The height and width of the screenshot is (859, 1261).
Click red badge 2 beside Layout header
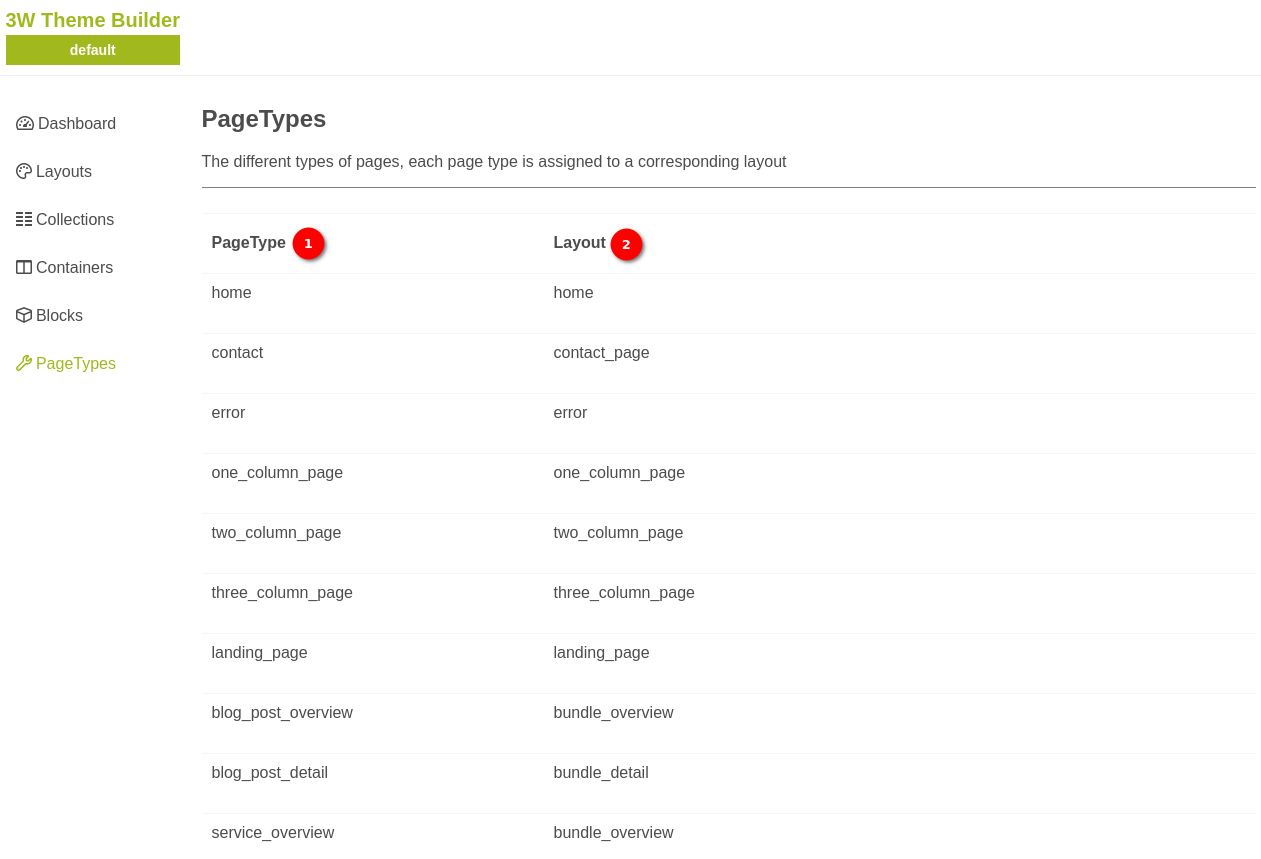pyautogui.click(x=626, y=245)
